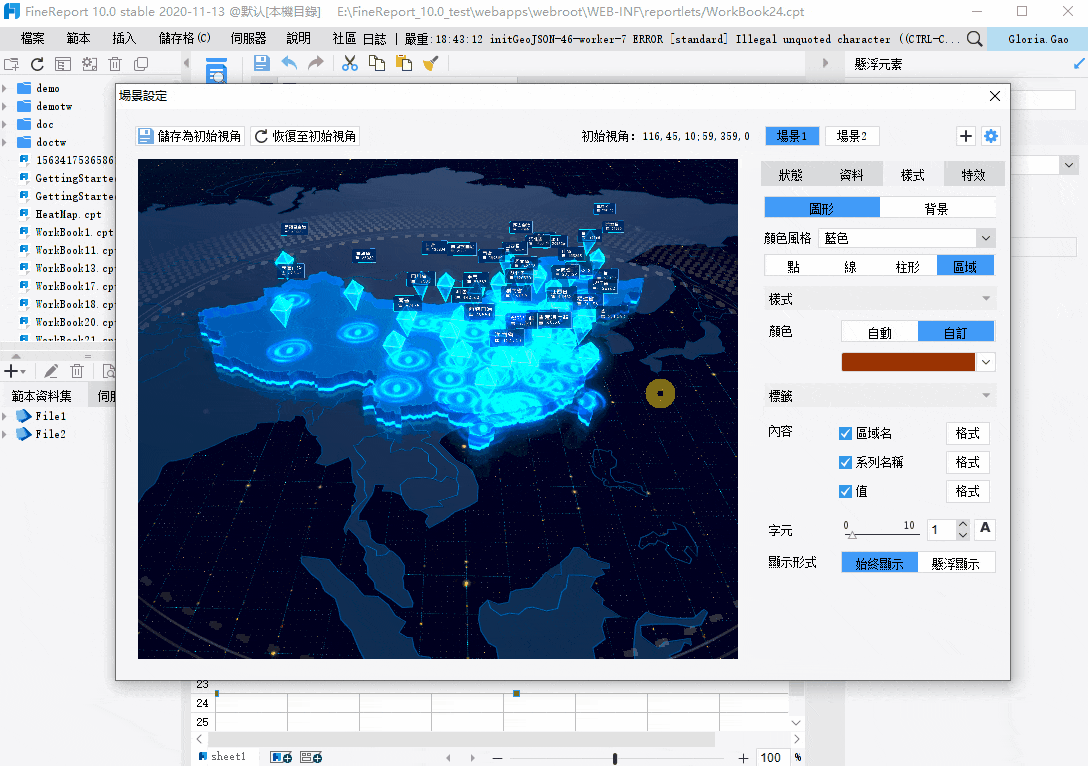Click the brown custom color swatch
1088x766 pixels.
[x=908, y=362]
